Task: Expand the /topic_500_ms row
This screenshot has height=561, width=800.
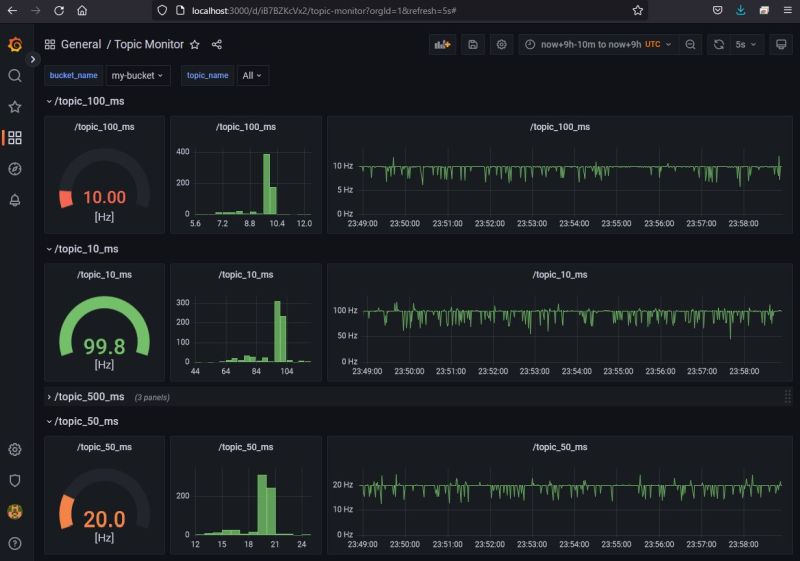Action: [x=85, y=397]
